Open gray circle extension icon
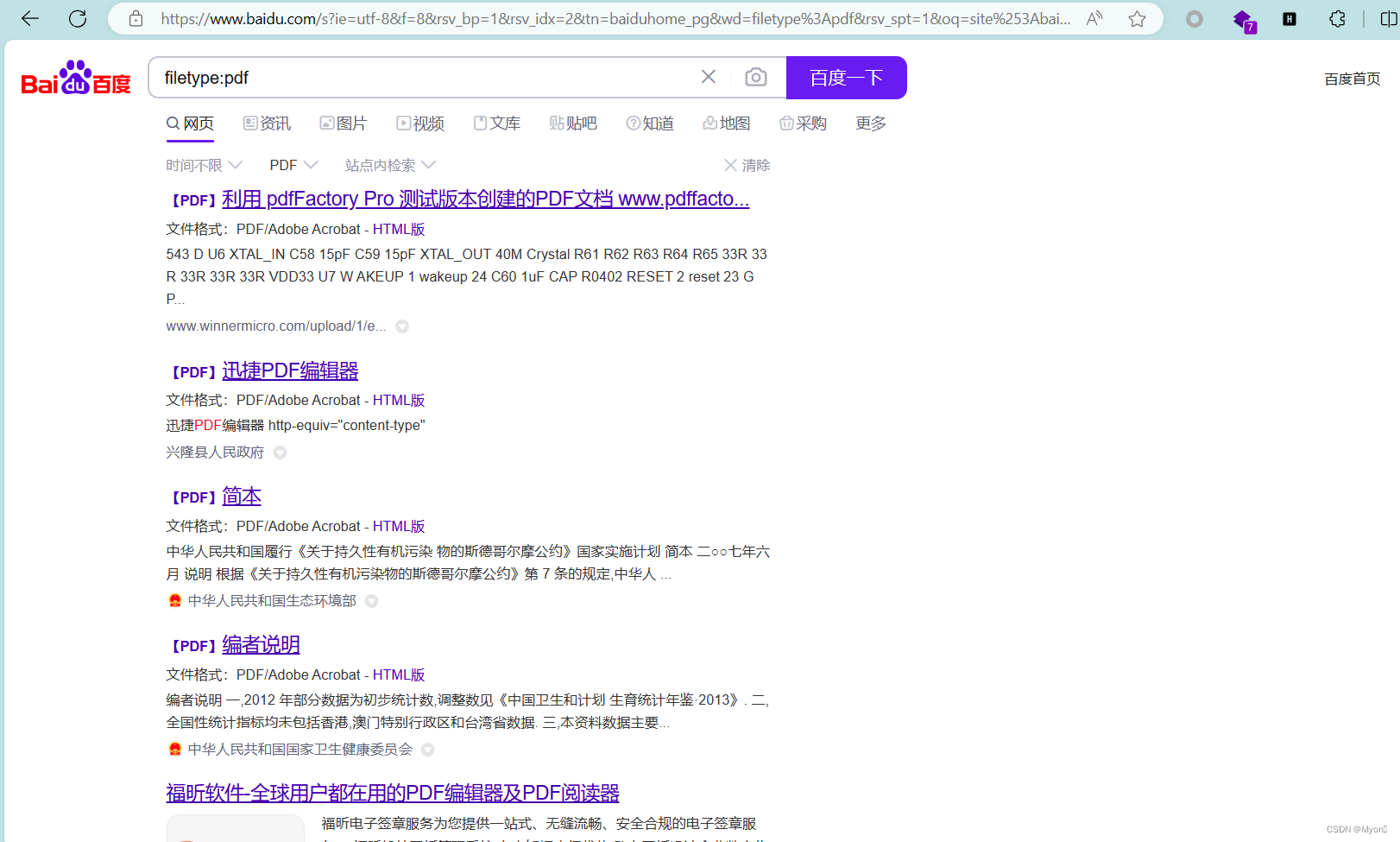 [1195, 18]
